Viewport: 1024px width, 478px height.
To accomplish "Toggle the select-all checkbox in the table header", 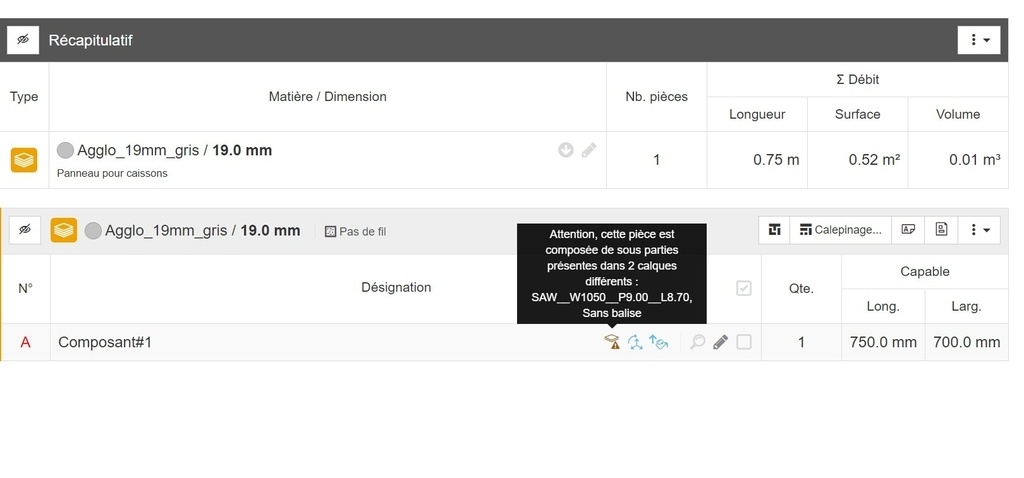I will (x=744, y=288).
